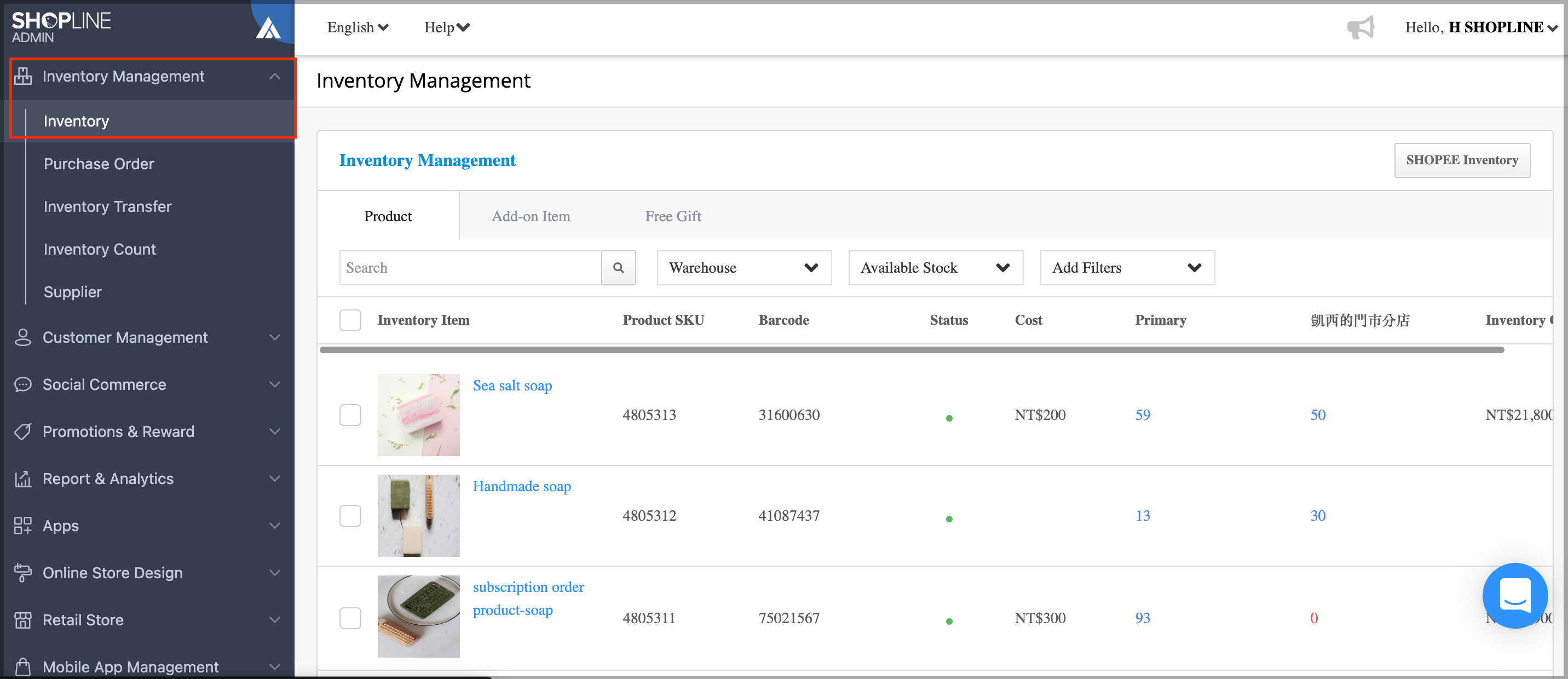
Task: Check the subscription order product-soap checkbox
Action: click(x=350, y=618)
